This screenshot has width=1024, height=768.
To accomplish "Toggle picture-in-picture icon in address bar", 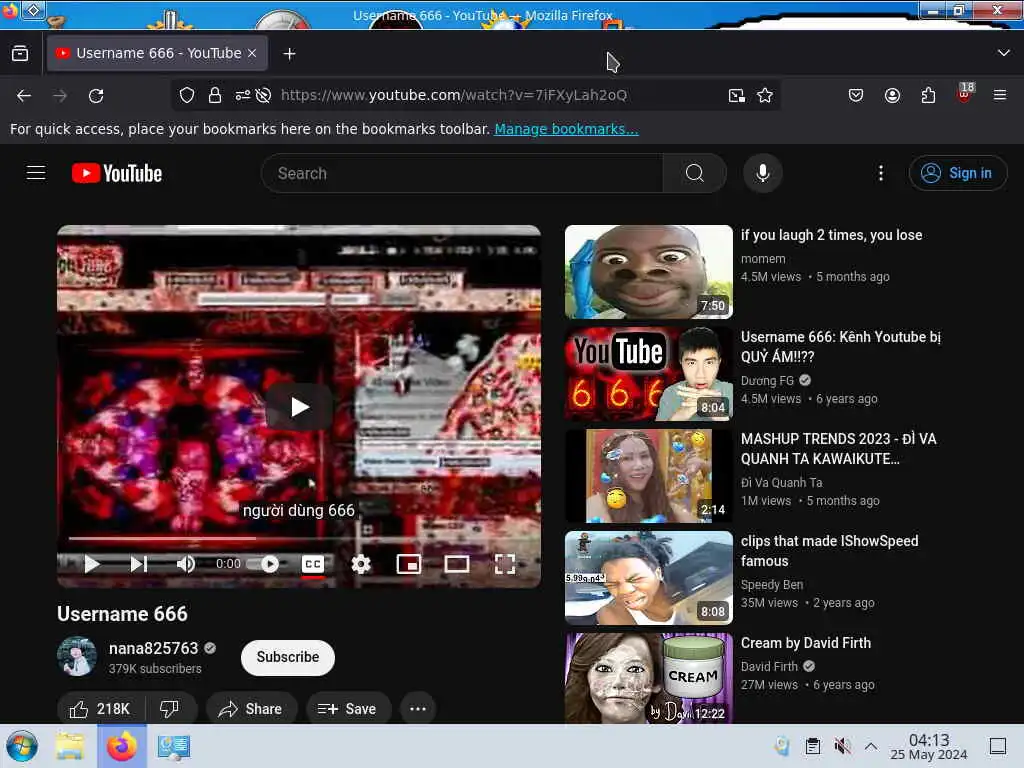I will (x=736, y=95).
